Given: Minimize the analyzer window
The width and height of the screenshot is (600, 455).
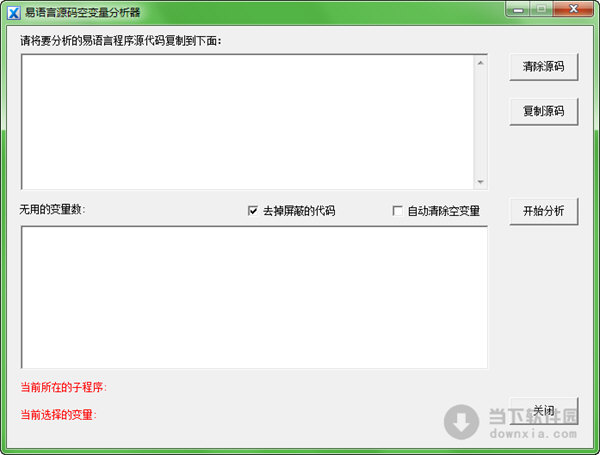Looking at the screenshot, I should coord(518,9).
